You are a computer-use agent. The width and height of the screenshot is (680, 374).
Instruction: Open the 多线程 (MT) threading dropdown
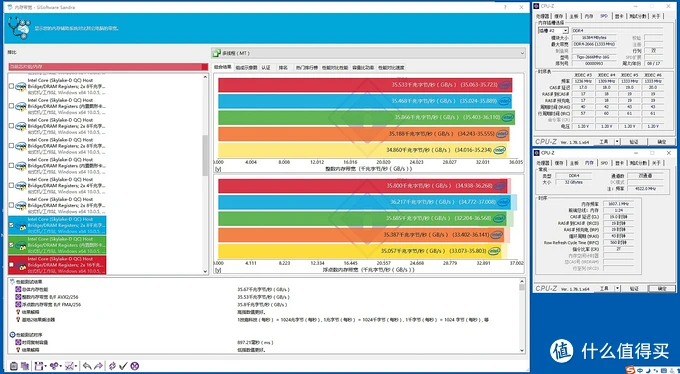tap(368, 53)
